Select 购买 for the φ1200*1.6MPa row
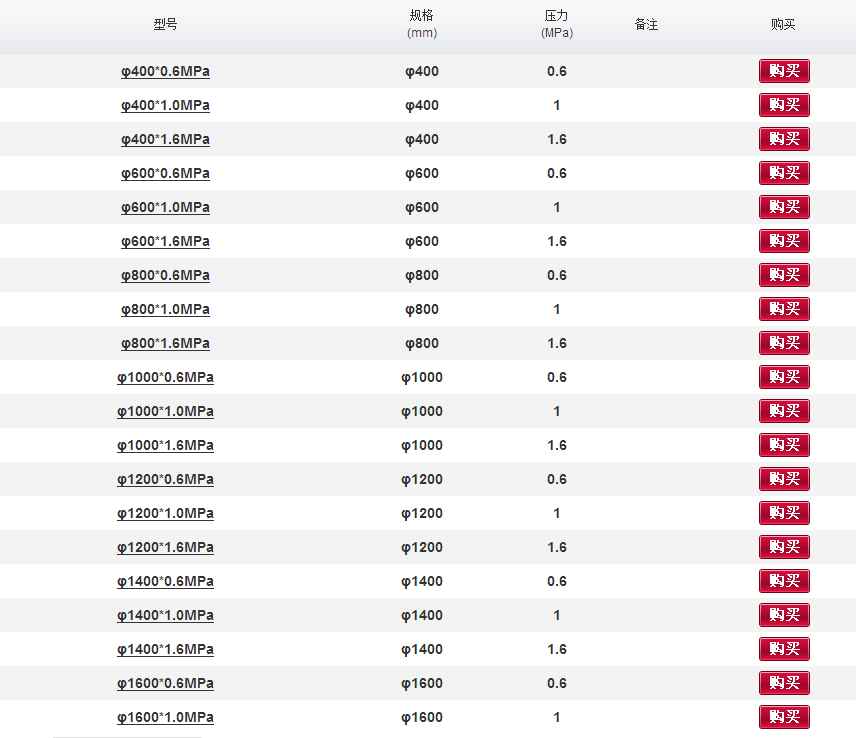The image size is (856, 738). click(x=784, y=546)
